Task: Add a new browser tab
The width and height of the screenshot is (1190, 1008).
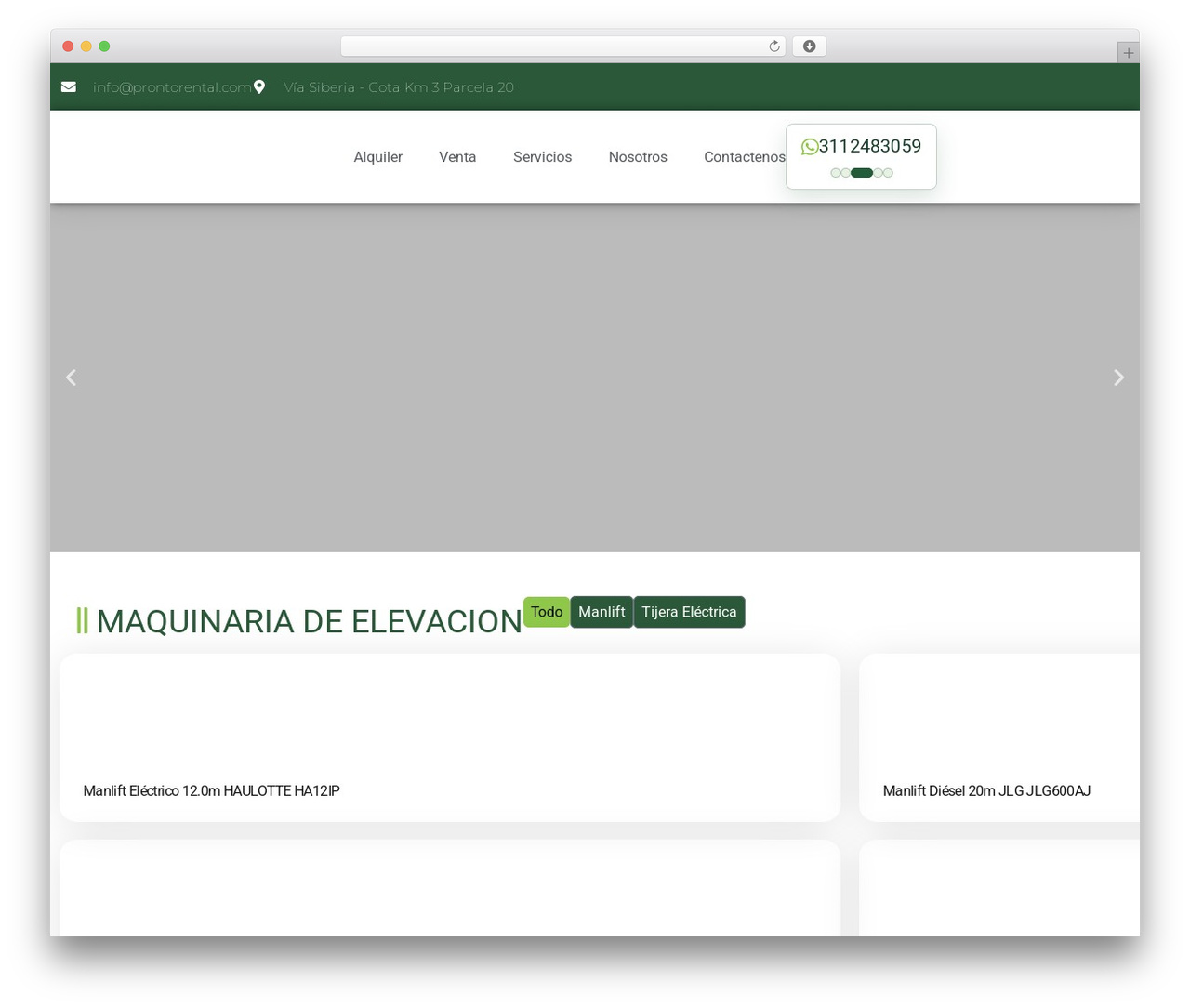Action: [1128, 53]
